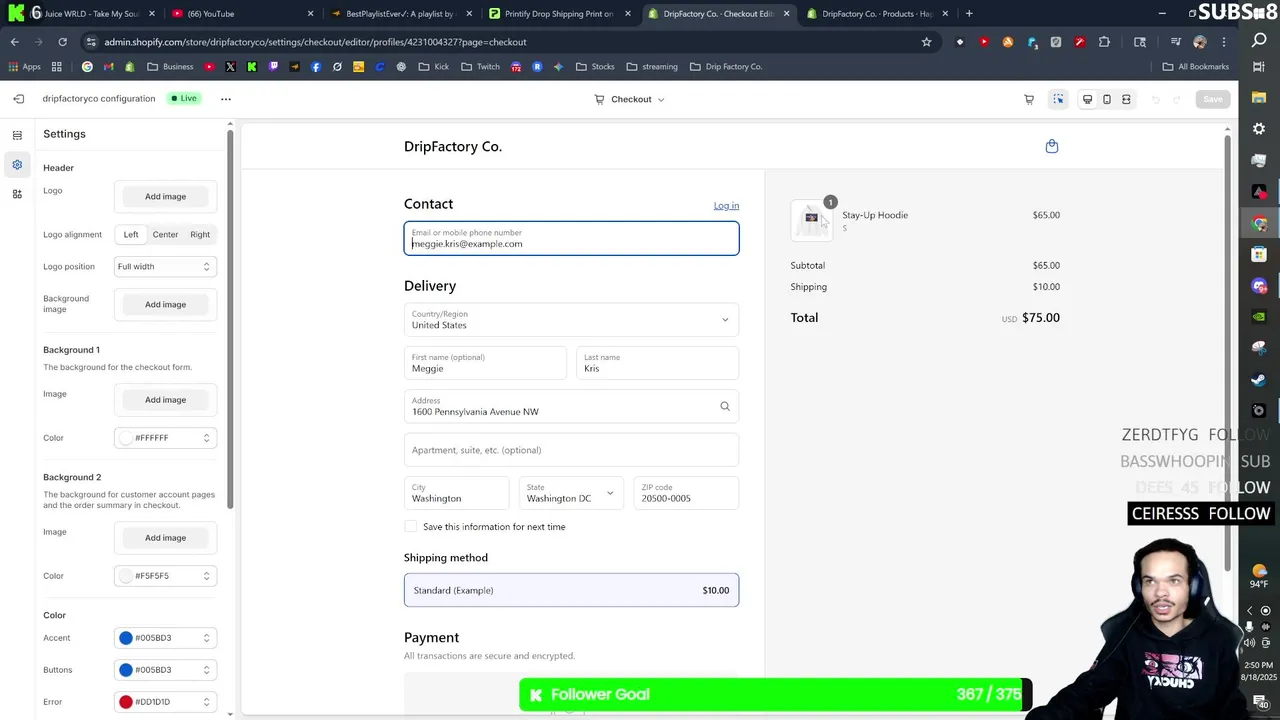Viewport: 1280px width, 720px height.
Task: Click the address search magnifier icon
Action: (725, 406)
